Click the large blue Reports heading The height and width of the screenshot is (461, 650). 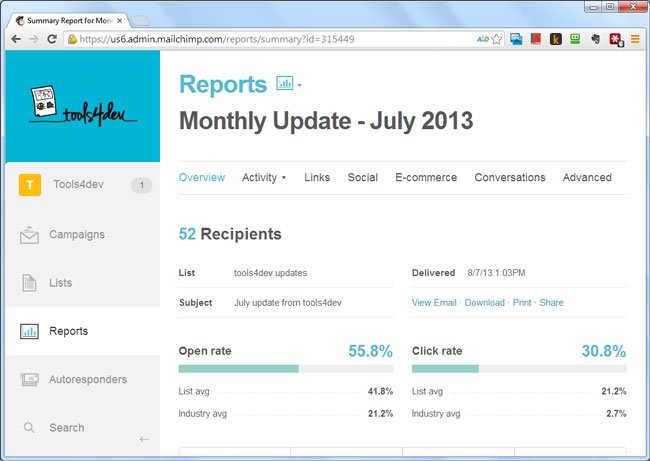tap(223, 84)
